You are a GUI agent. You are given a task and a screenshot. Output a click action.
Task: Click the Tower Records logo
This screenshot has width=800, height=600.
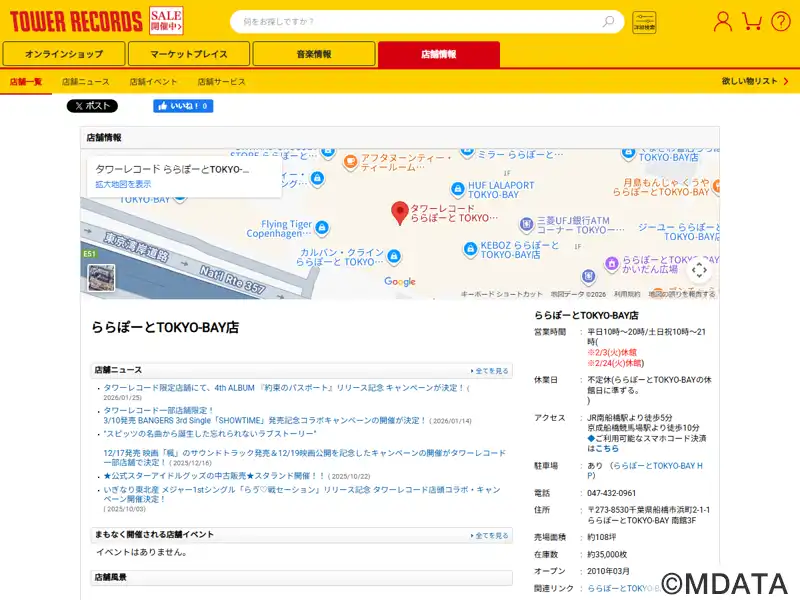point(76,21)
